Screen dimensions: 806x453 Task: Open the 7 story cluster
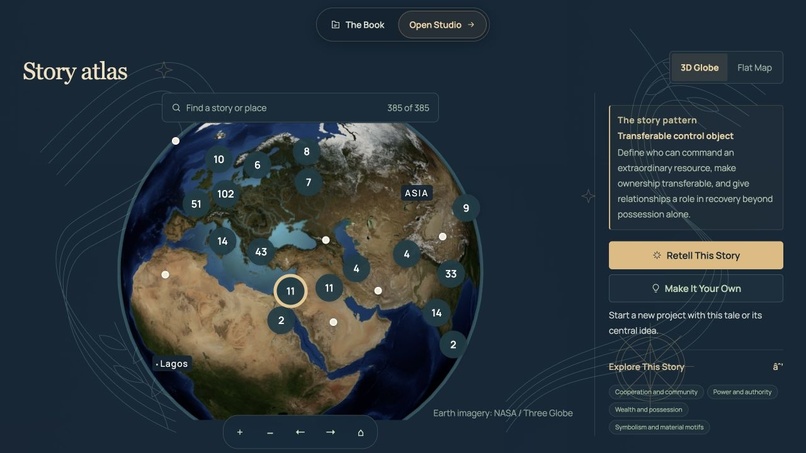point(308,182)
